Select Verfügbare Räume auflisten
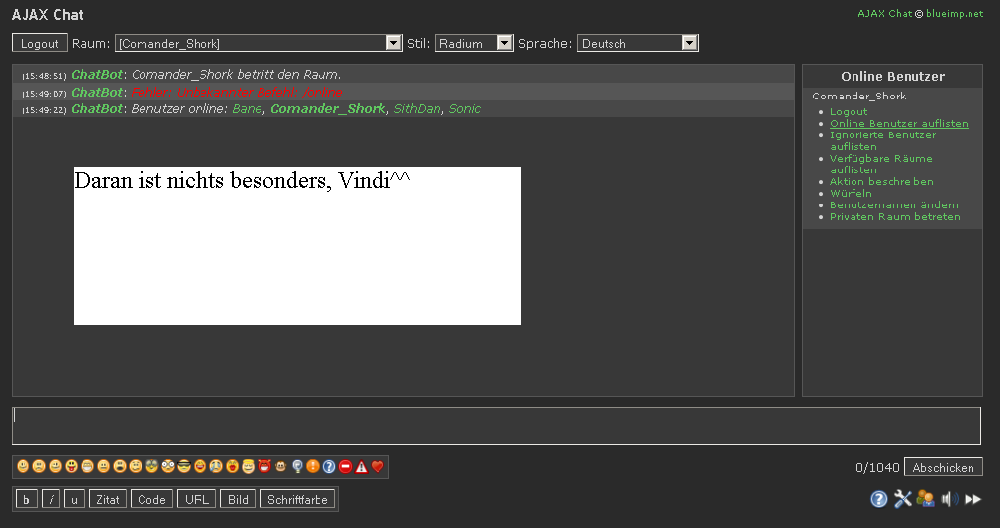The image size is (1000, 528). pos(881,164)
